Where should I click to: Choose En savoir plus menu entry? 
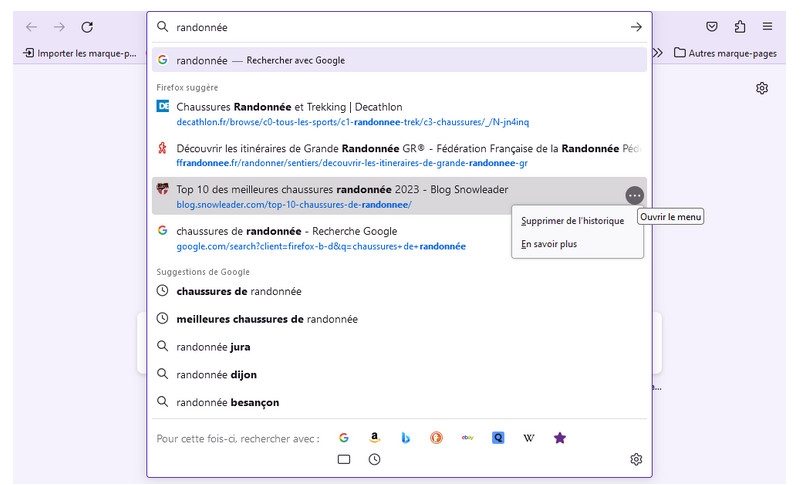577,244
